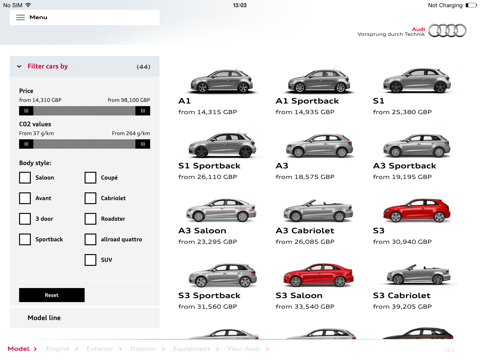Go to the Your Audi tab

248,349
